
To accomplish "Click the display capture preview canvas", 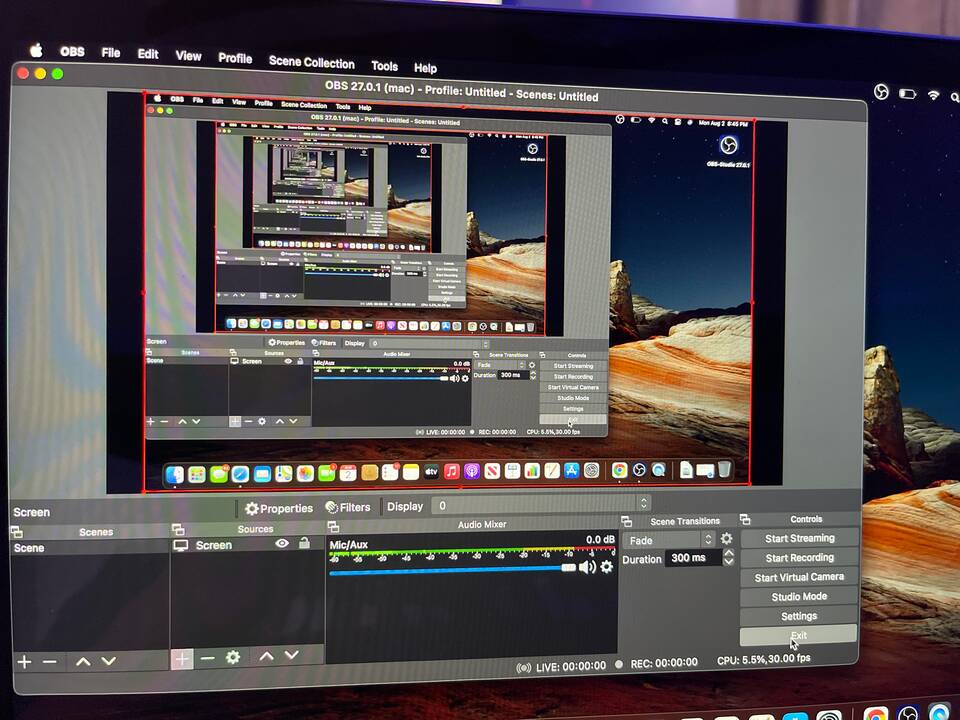I will [x=448, y=293].
